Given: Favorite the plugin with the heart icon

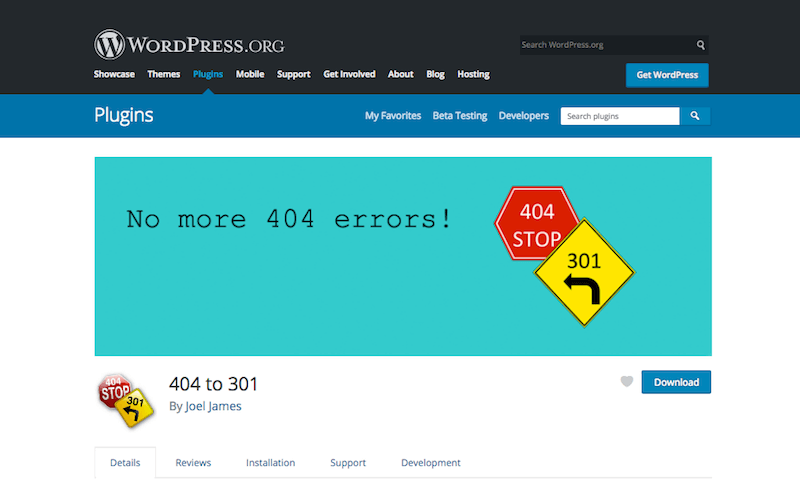Looking at the screenshot, I should pos(627,381).
